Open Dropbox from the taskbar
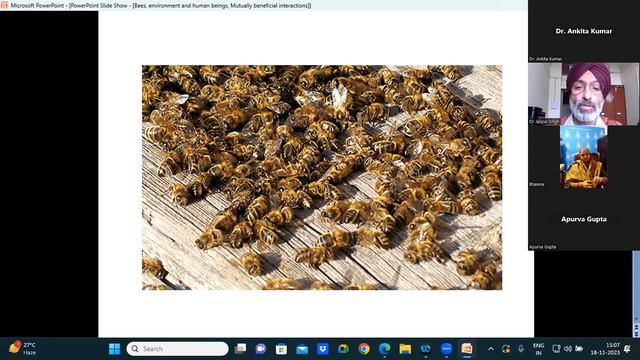The width and height of the screenshot is (640, 360). [323, 349]
